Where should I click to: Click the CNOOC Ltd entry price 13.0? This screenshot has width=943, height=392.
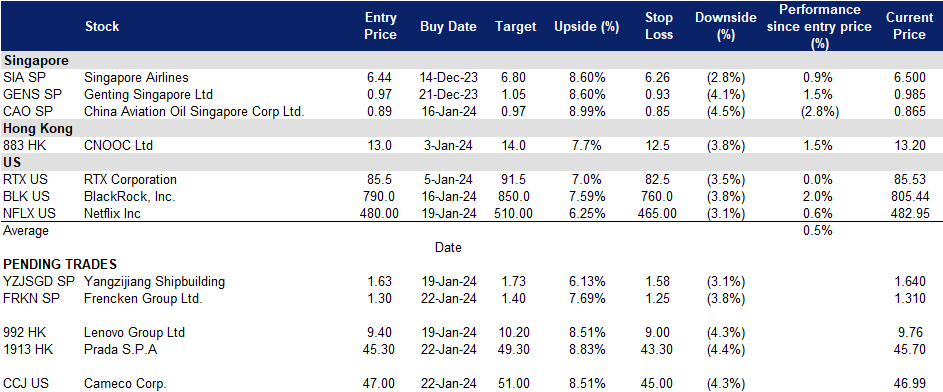click(381, 145)
